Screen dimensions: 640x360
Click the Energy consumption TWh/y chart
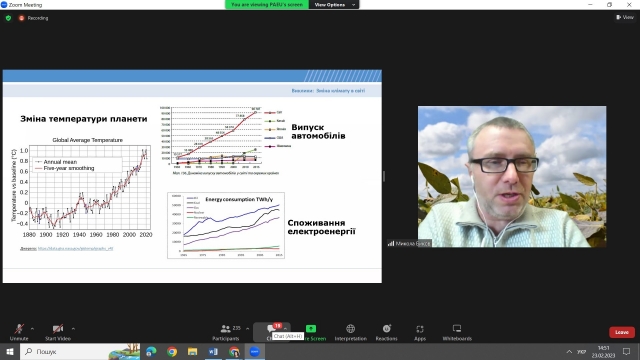click(x=226, y=225)
